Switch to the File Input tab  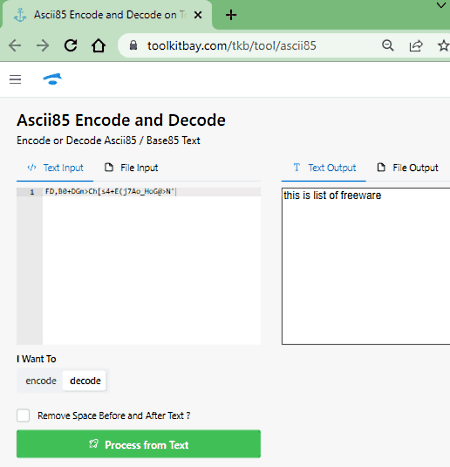131,168
